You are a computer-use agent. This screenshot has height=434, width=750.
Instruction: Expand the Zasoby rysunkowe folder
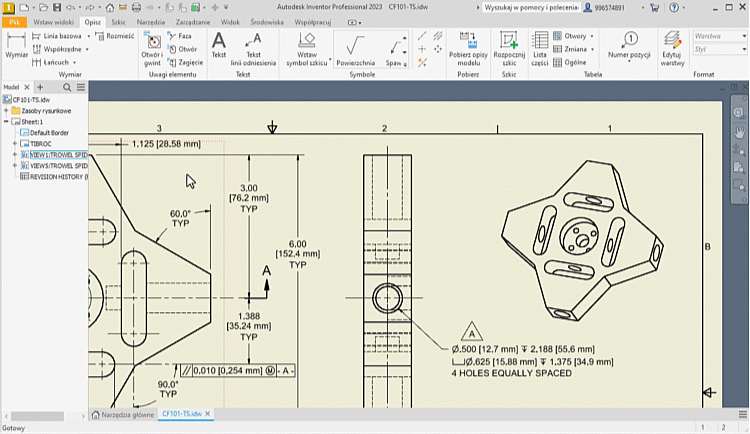pos(6,111)
